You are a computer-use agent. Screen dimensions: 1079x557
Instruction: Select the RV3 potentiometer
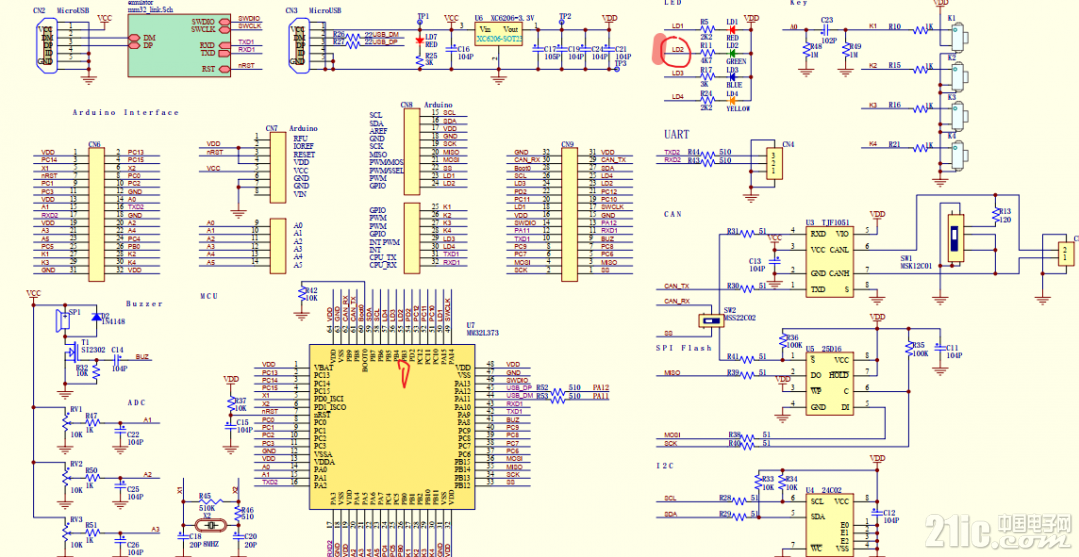click(x=66, y=532)
